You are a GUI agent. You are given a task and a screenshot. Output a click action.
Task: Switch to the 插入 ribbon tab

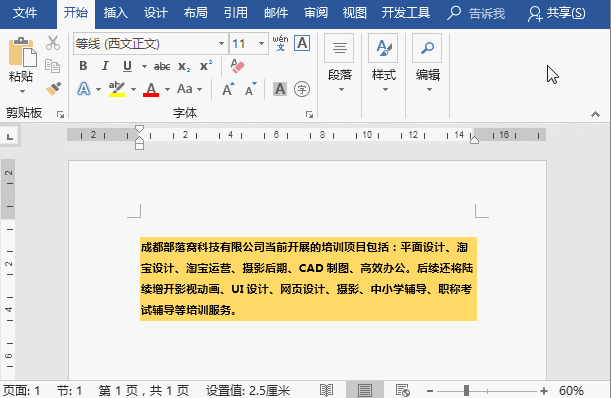tap(116, 13)
